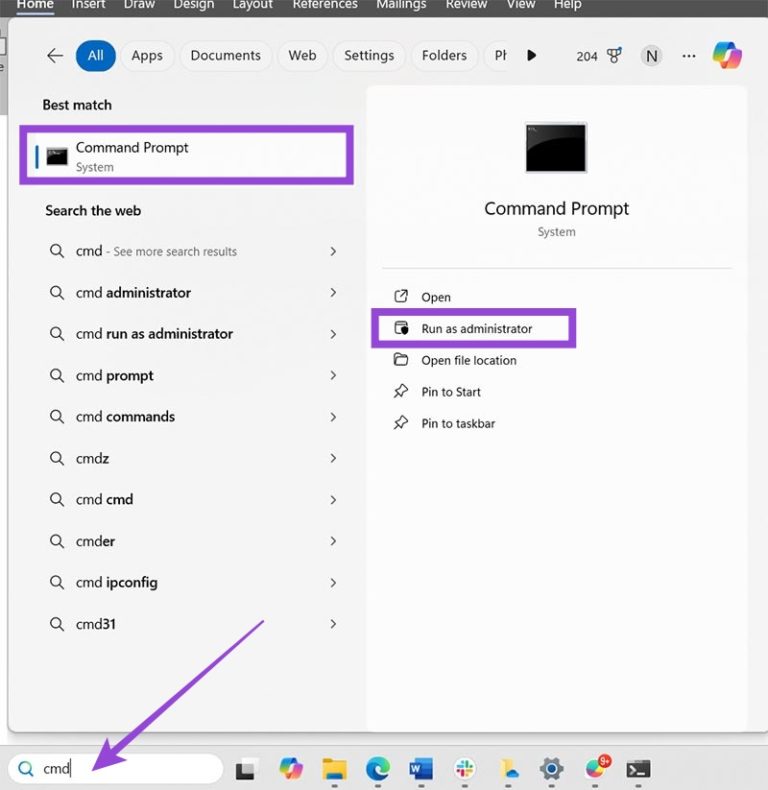Screen dimensions: 768x790
Task: Expand arrow for 'cmd ipconfig' suggestion
Action: pos(333,582)
